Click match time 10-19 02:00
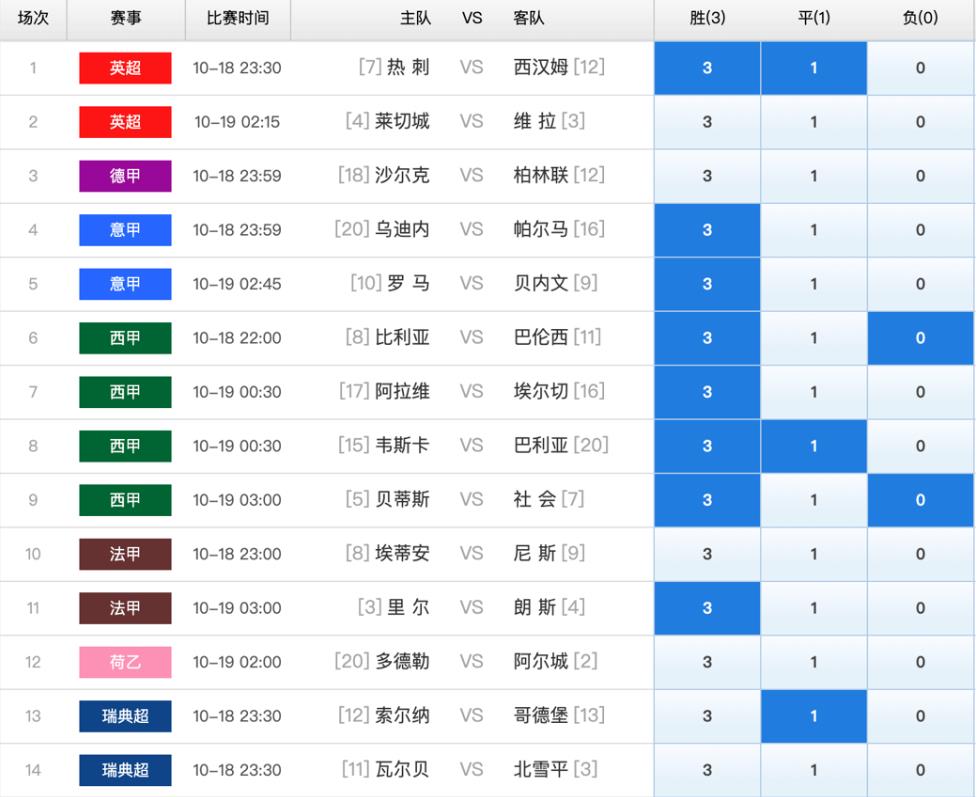977x797 pixels. 237,662
